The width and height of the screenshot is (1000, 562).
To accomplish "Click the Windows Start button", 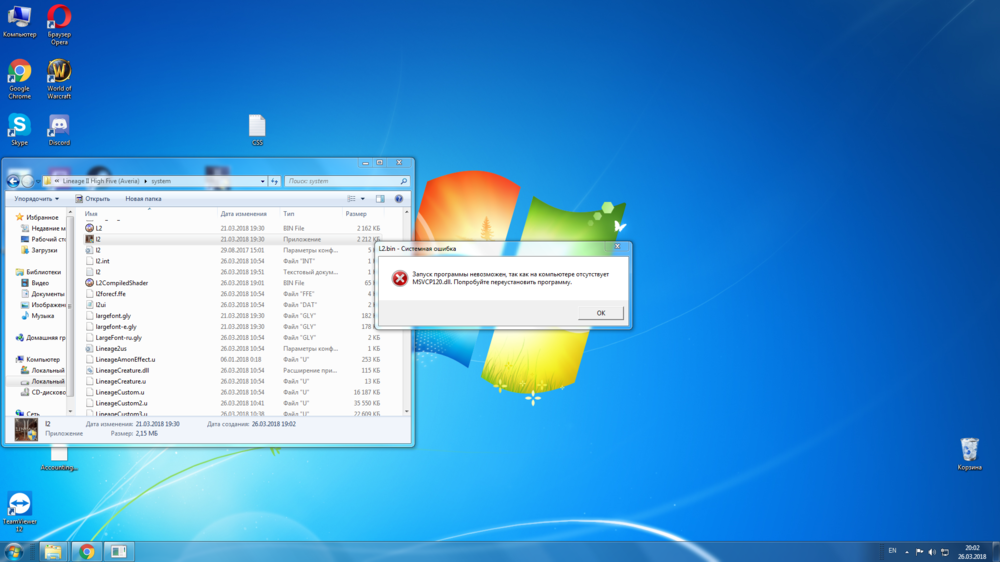I will 14,551.
